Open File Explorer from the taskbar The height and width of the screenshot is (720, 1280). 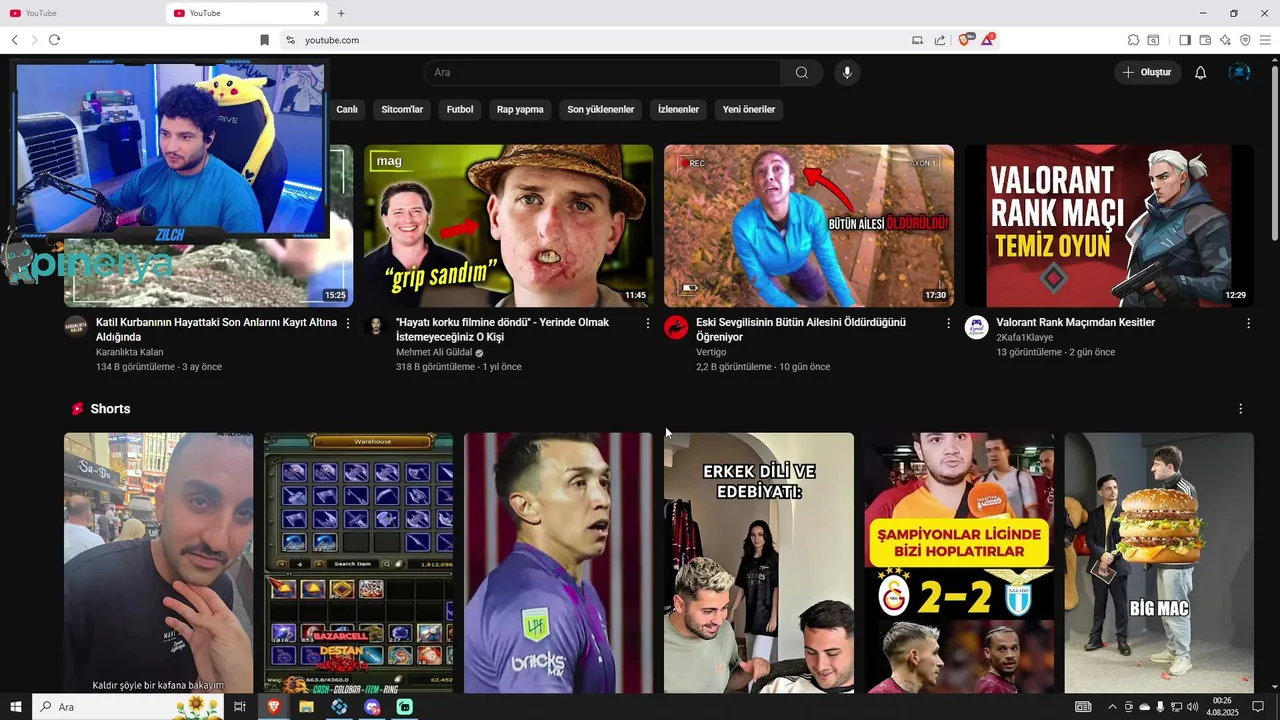(x=306, y=707)
